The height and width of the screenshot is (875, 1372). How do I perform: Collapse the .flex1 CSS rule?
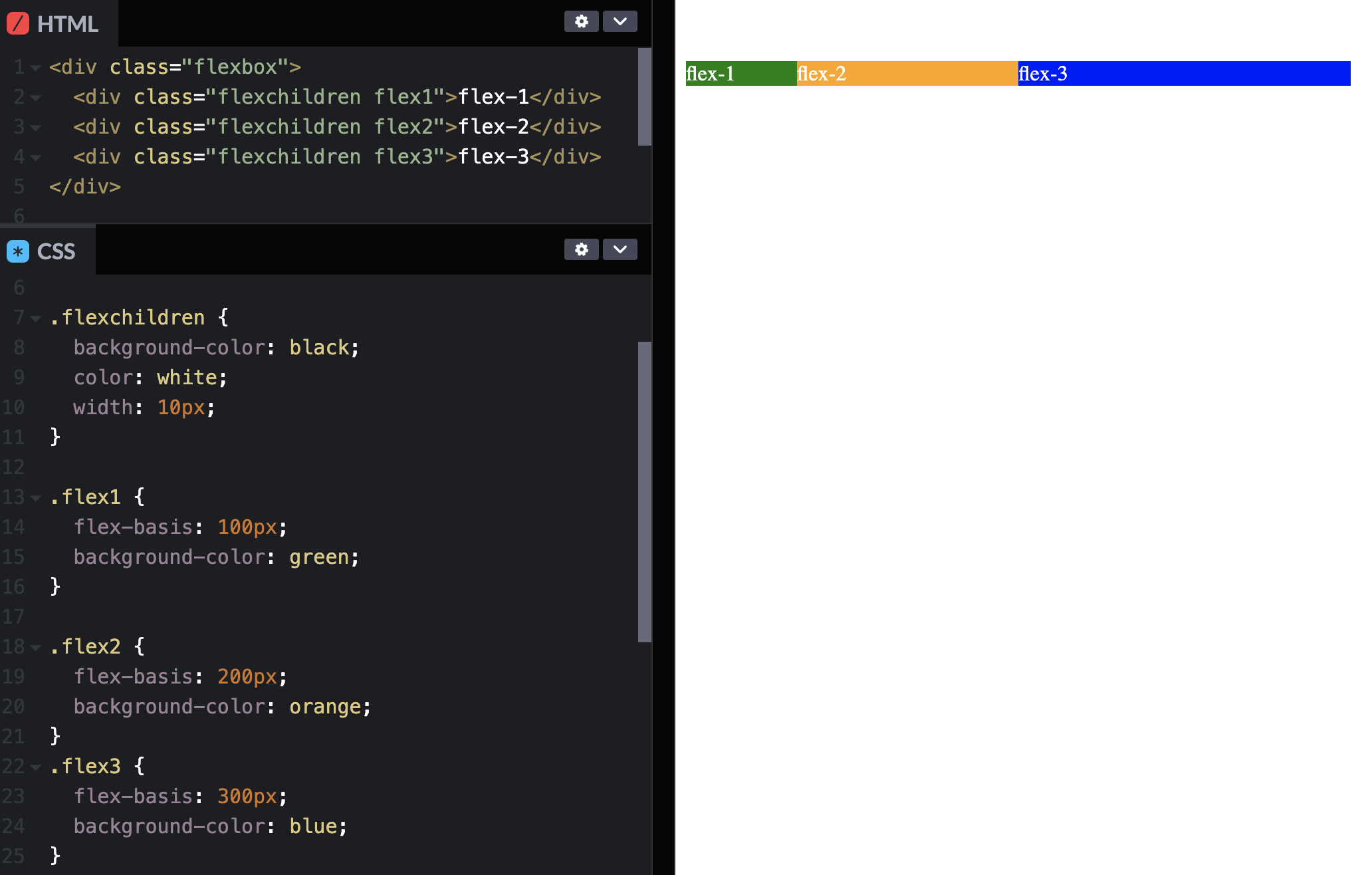(x=36, y=498)
